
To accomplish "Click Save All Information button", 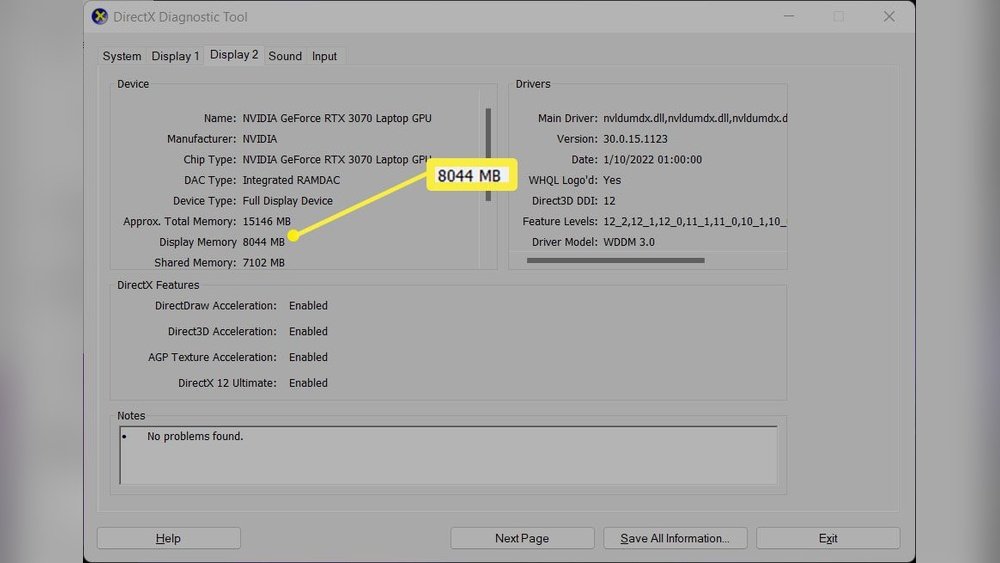I will pyautogui.click(x=675, y=538).
